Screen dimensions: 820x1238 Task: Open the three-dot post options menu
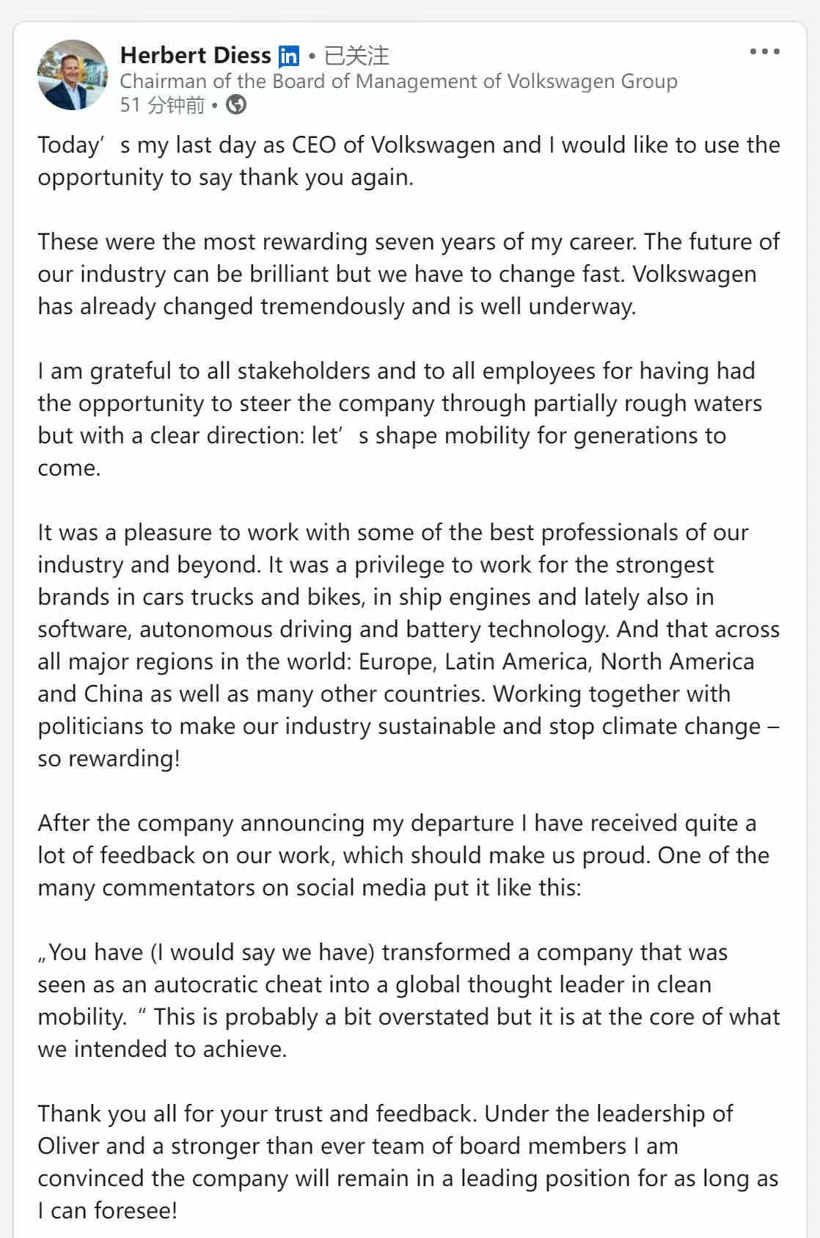tap(765, 52)
